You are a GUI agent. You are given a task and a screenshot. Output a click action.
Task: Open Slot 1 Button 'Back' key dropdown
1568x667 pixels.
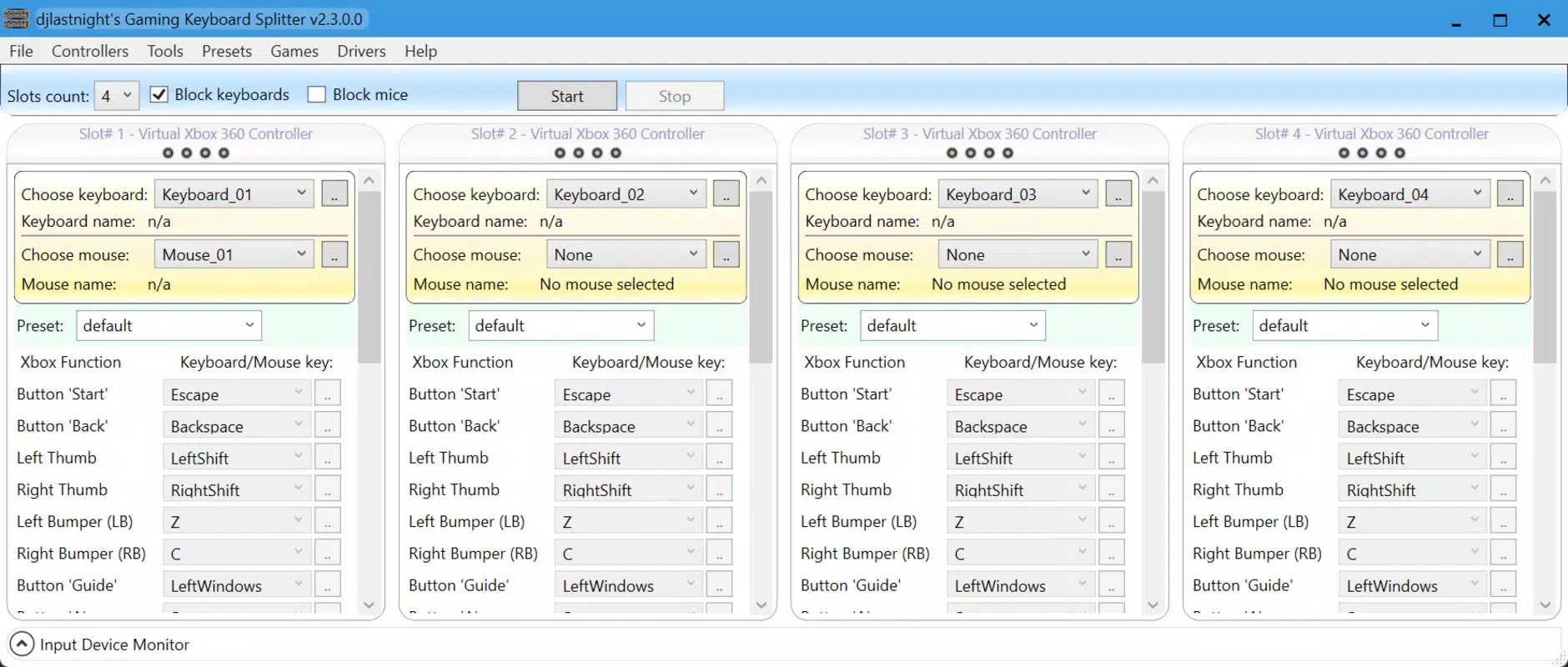(x=237, y=425)
